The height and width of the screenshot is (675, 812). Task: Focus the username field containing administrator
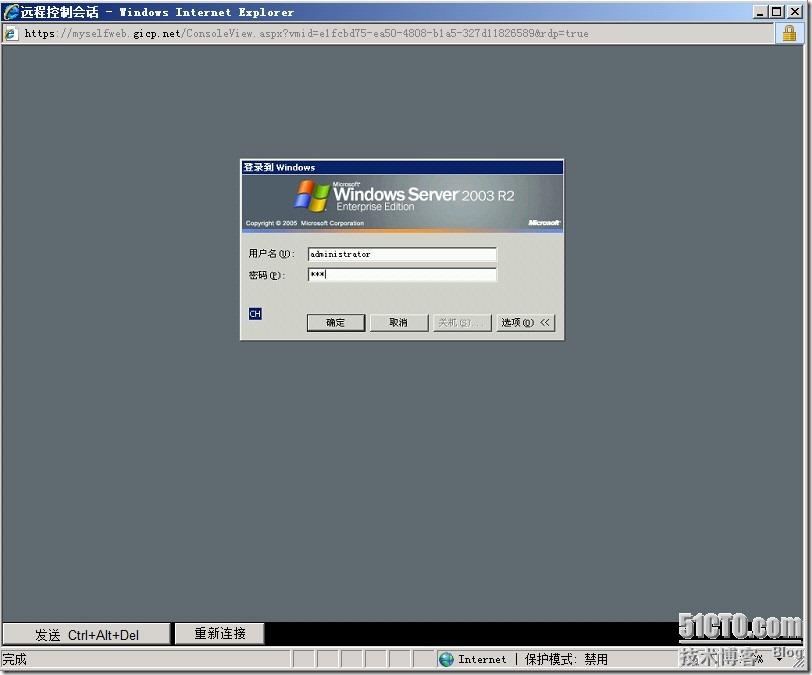[x=402, y=254]
